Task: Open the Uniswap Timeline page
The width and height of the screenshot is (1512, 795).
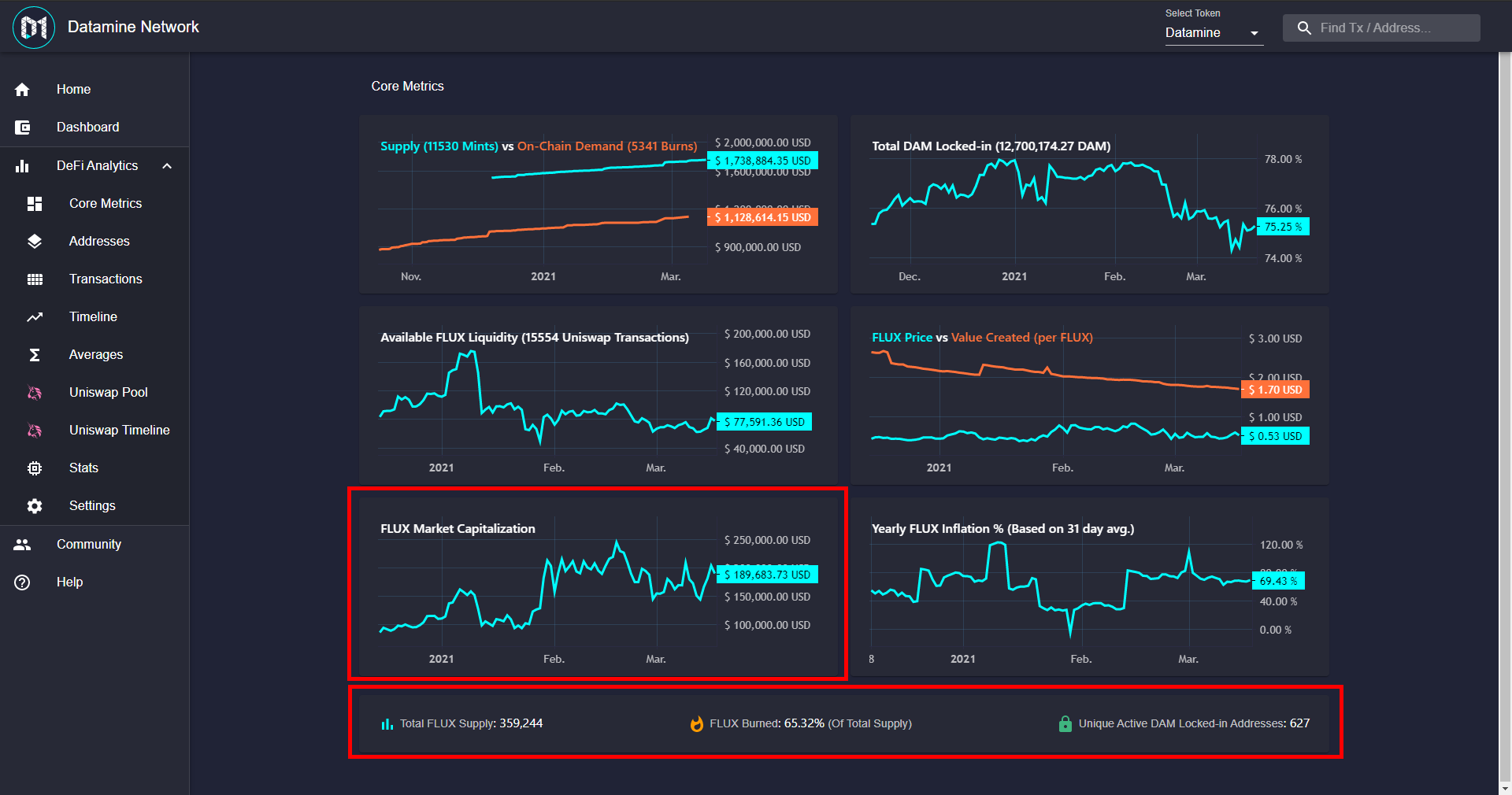Action: coord(120,431)
